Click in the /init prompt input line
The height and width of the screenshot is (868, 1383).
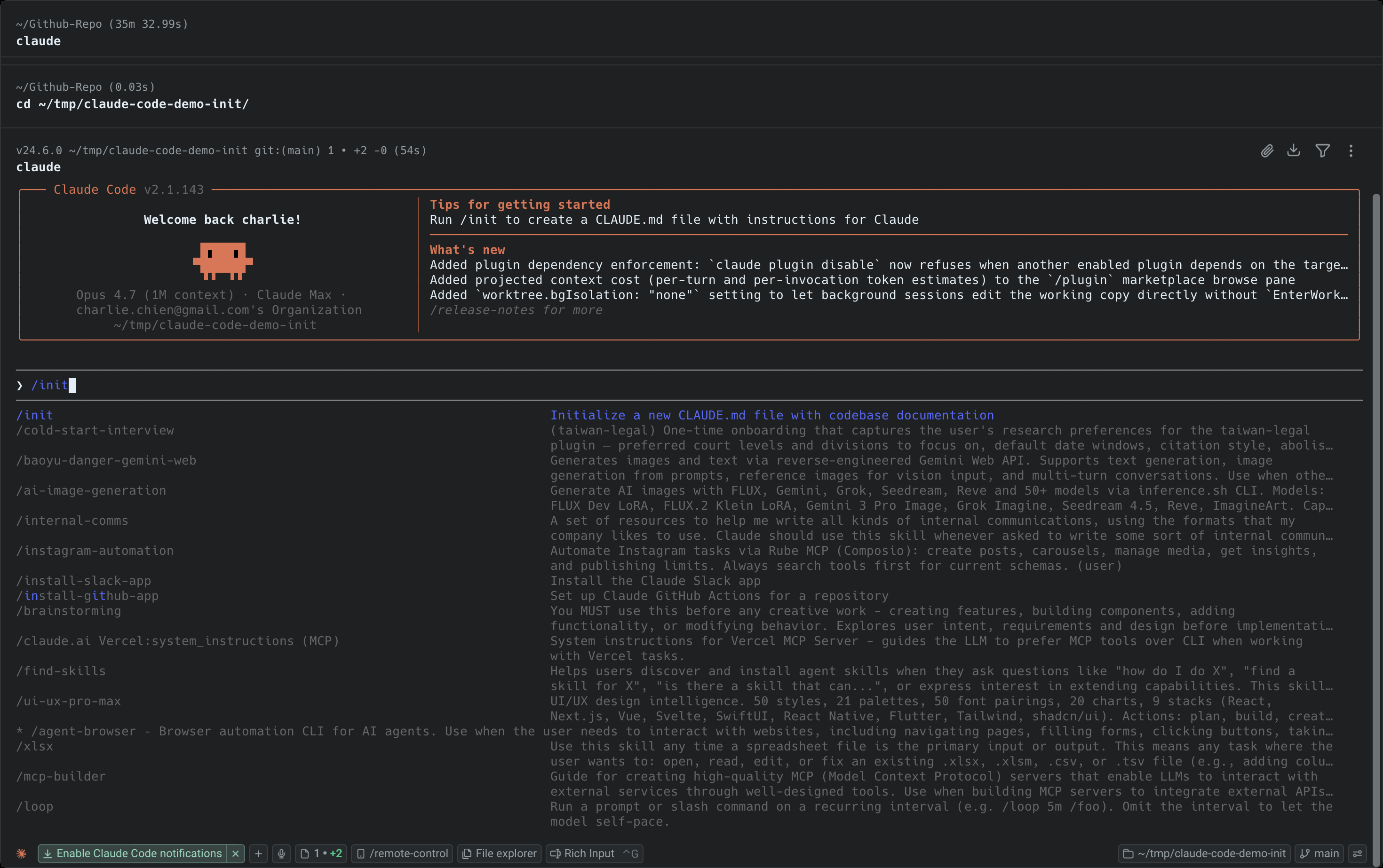(689, 385)
